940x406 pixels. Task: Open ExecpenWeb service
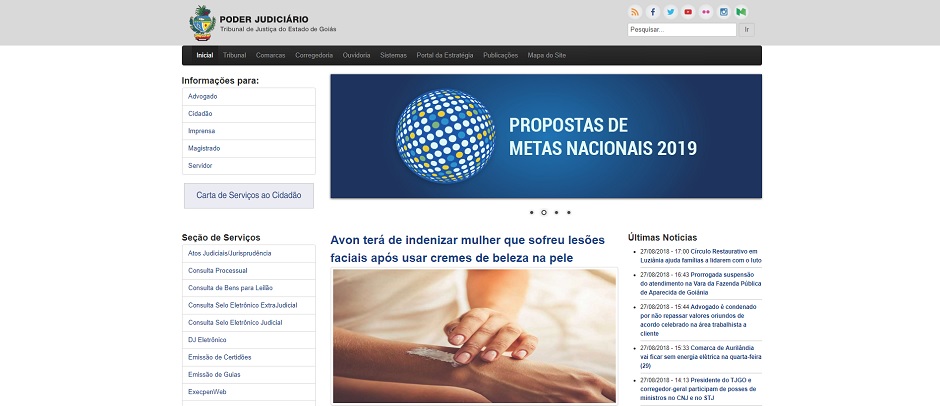(x=249, y=392)
